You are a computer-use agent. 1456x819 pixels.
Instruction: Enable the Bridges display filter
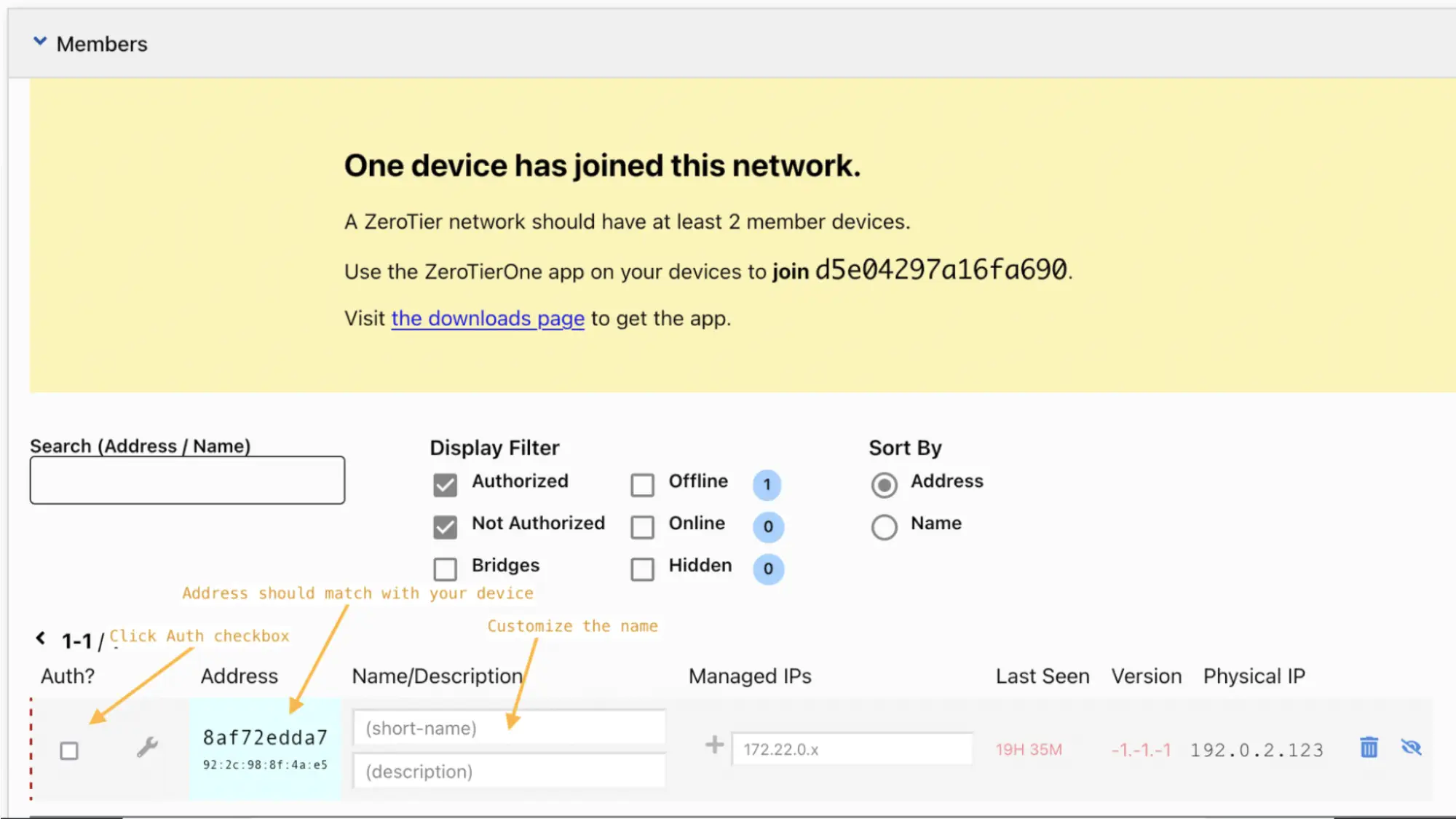click(x=445, y=569)
